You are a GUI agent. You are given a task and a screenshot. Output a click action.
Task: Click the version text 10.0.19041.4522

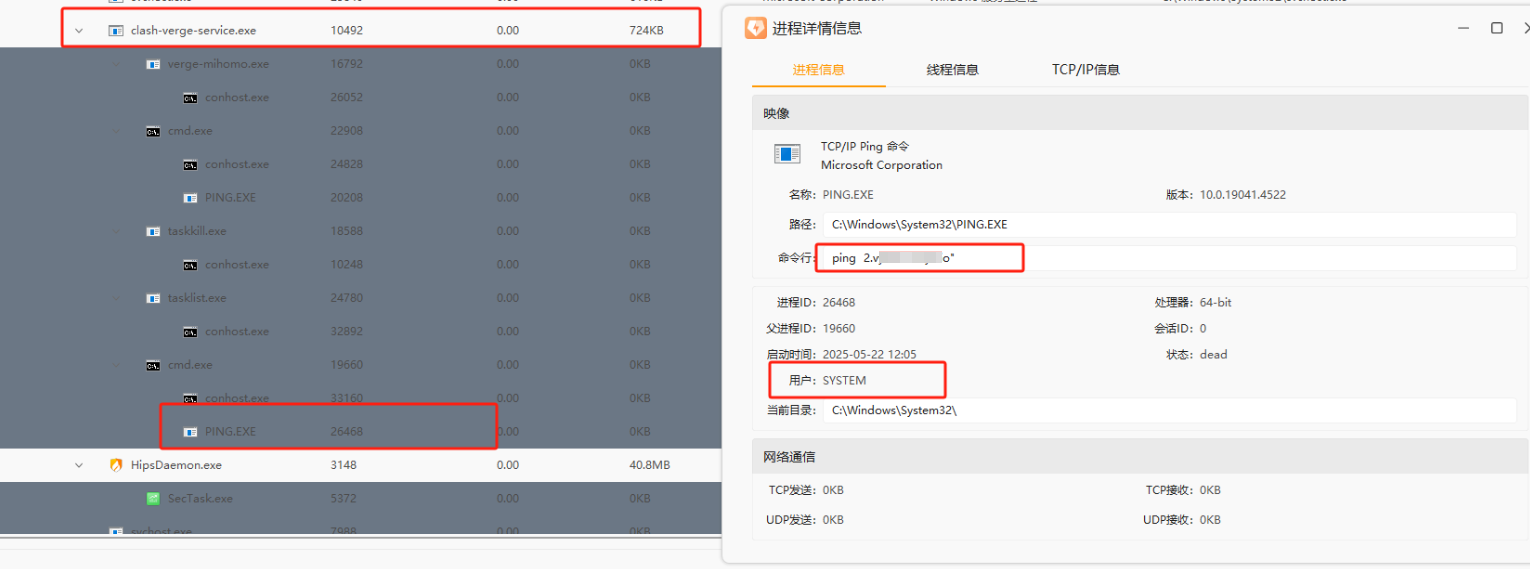pos(1243,195)
